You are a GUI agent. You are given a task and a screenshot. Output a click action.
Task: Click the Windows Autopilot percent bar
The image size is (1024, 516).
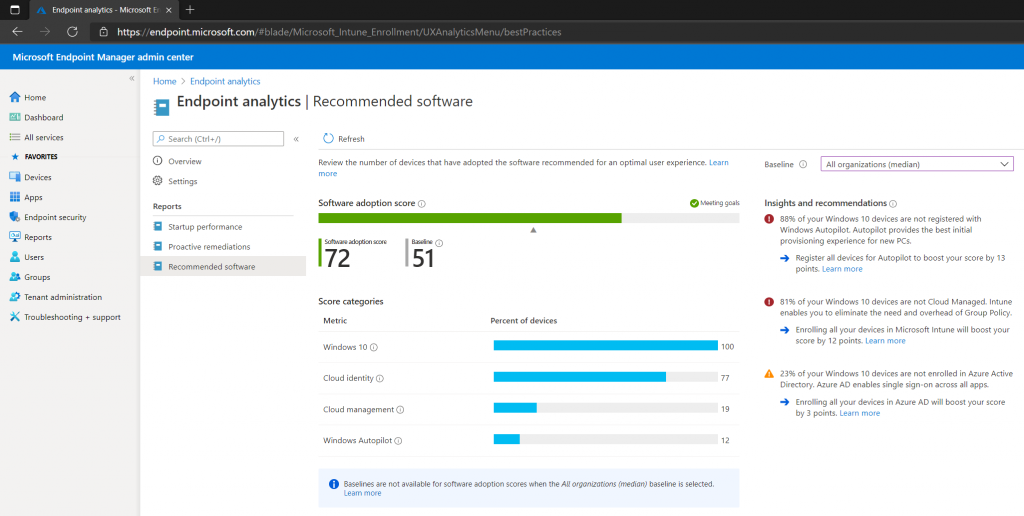point(507,439)
